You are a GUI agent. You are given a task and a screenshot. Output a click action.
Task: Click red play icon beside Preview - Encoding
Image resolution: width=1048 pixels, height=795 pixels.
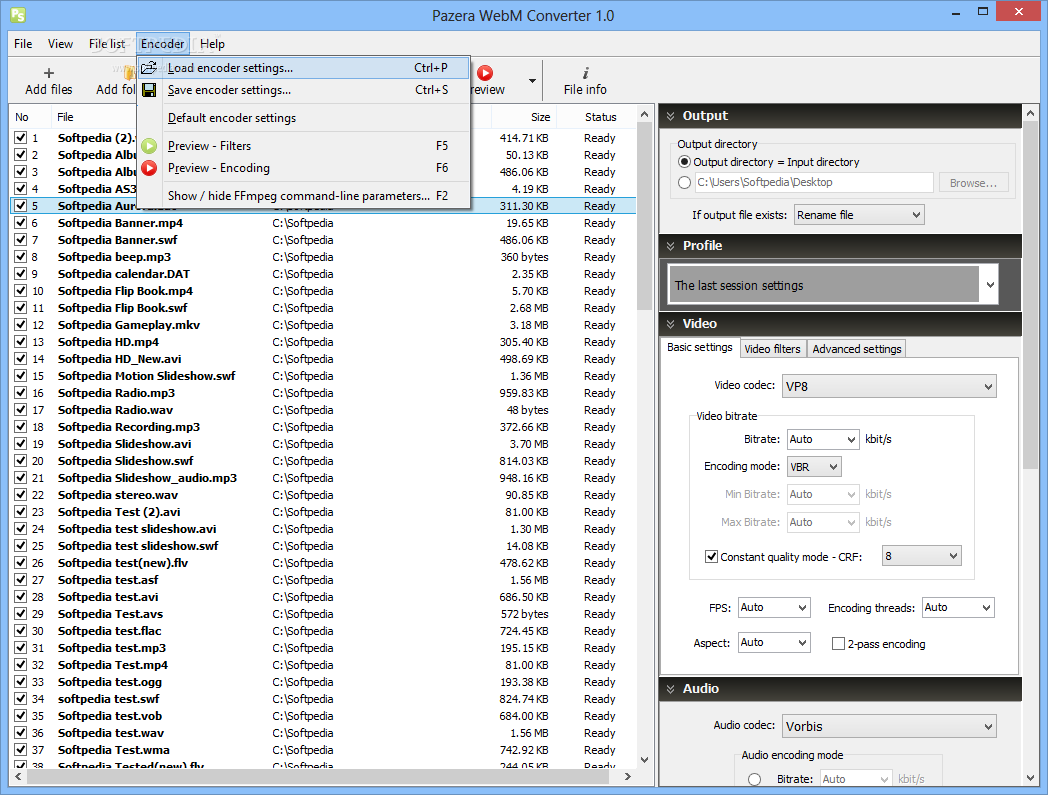click(149, 168)
